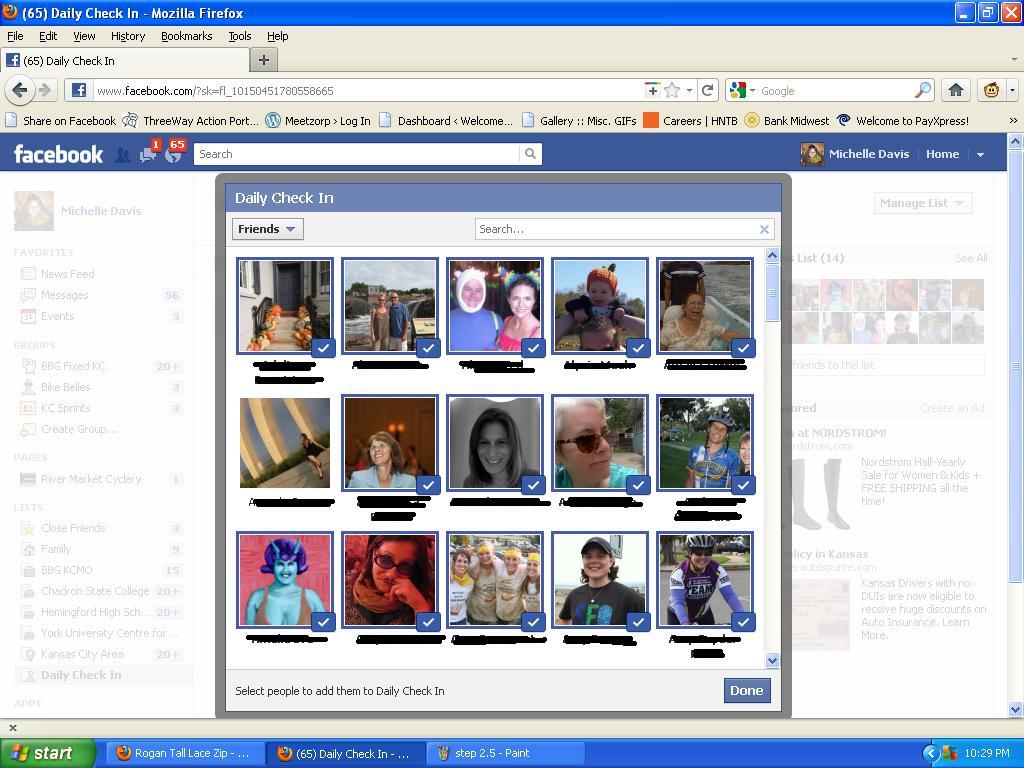1024x768 pixels.
Task: Click the facebook logo in the blue header
Action: [x=58, y=154]
